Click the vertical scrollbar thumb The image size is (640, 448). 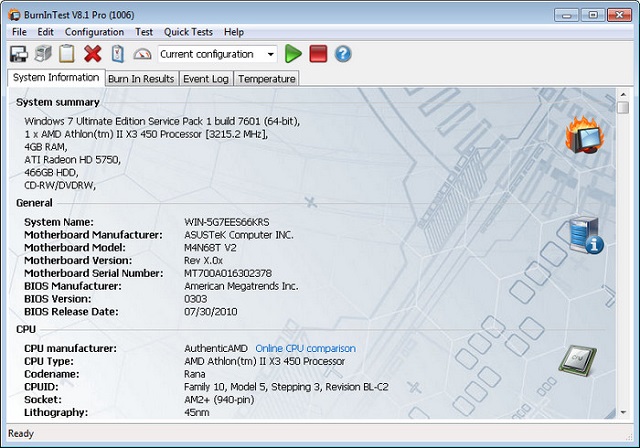point(623,108)
